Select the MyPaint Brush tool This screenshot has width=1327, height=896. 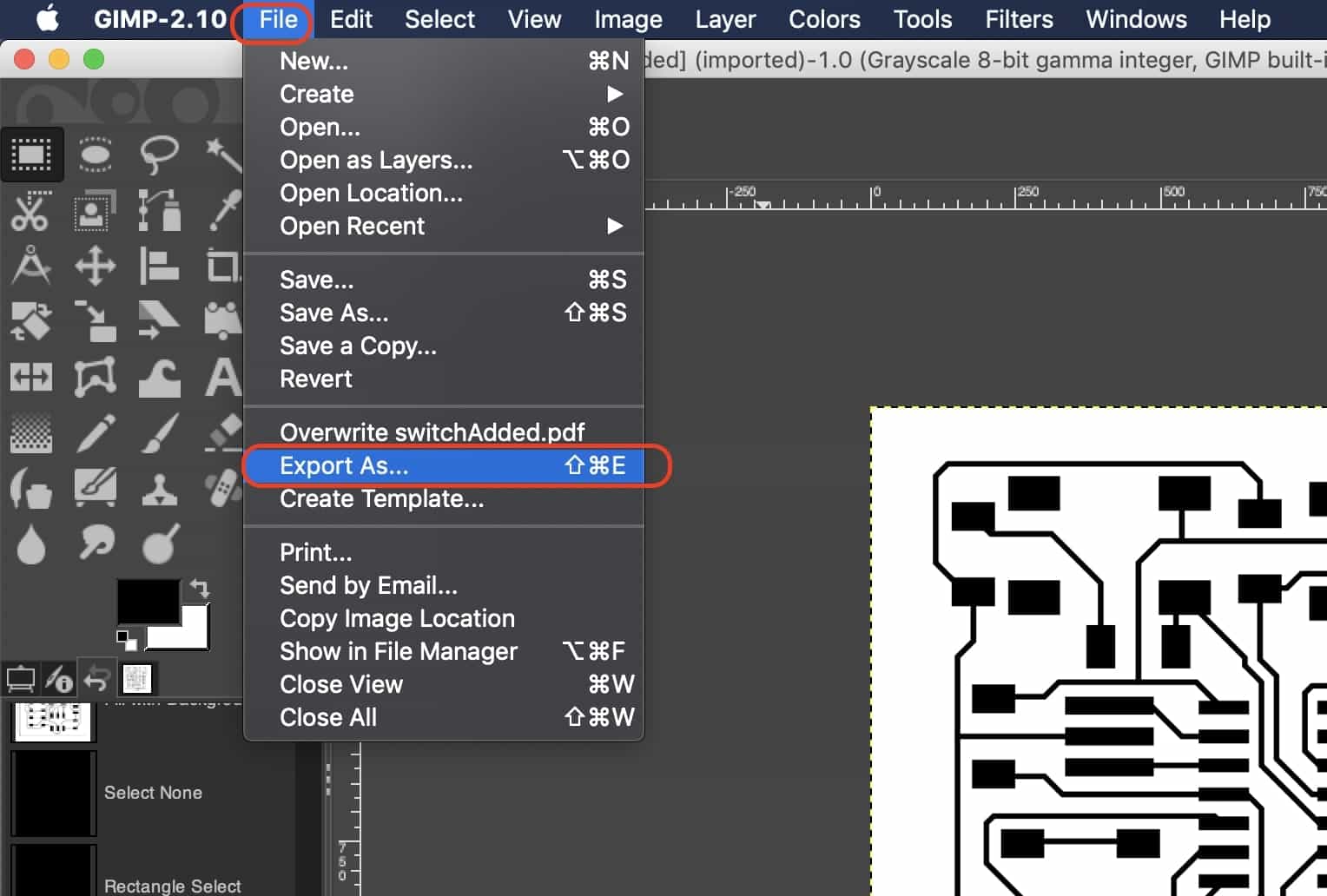coord(95,489)
